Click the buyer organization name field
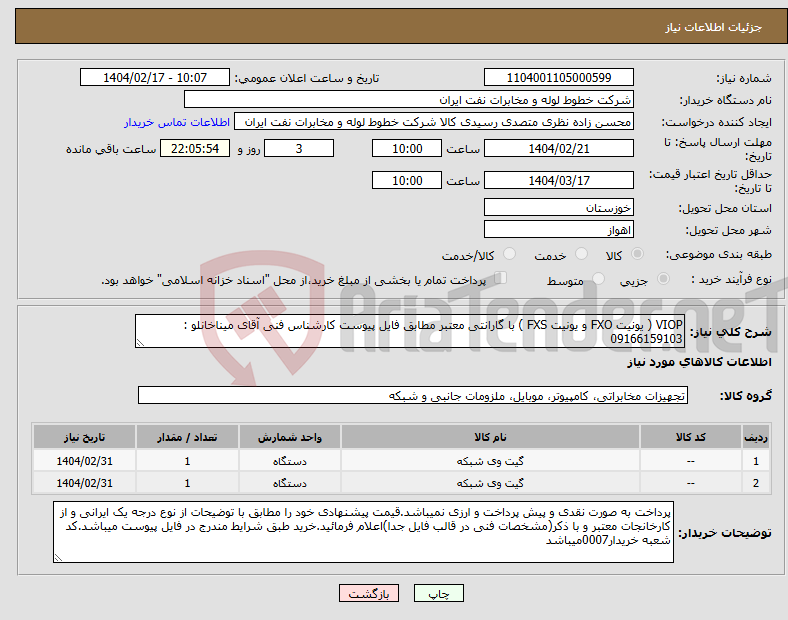The width and height of the screenshot is (788, 620). [x=409, y=99]
